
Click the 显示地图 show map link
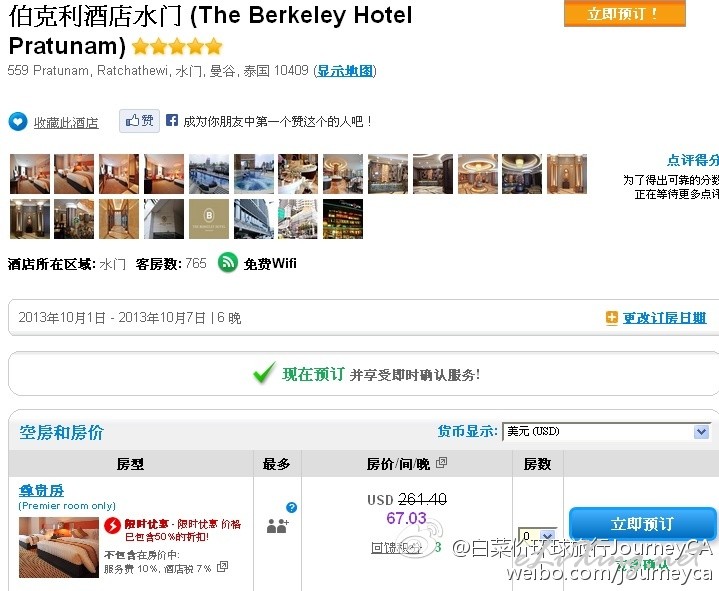tap(345, 71)
